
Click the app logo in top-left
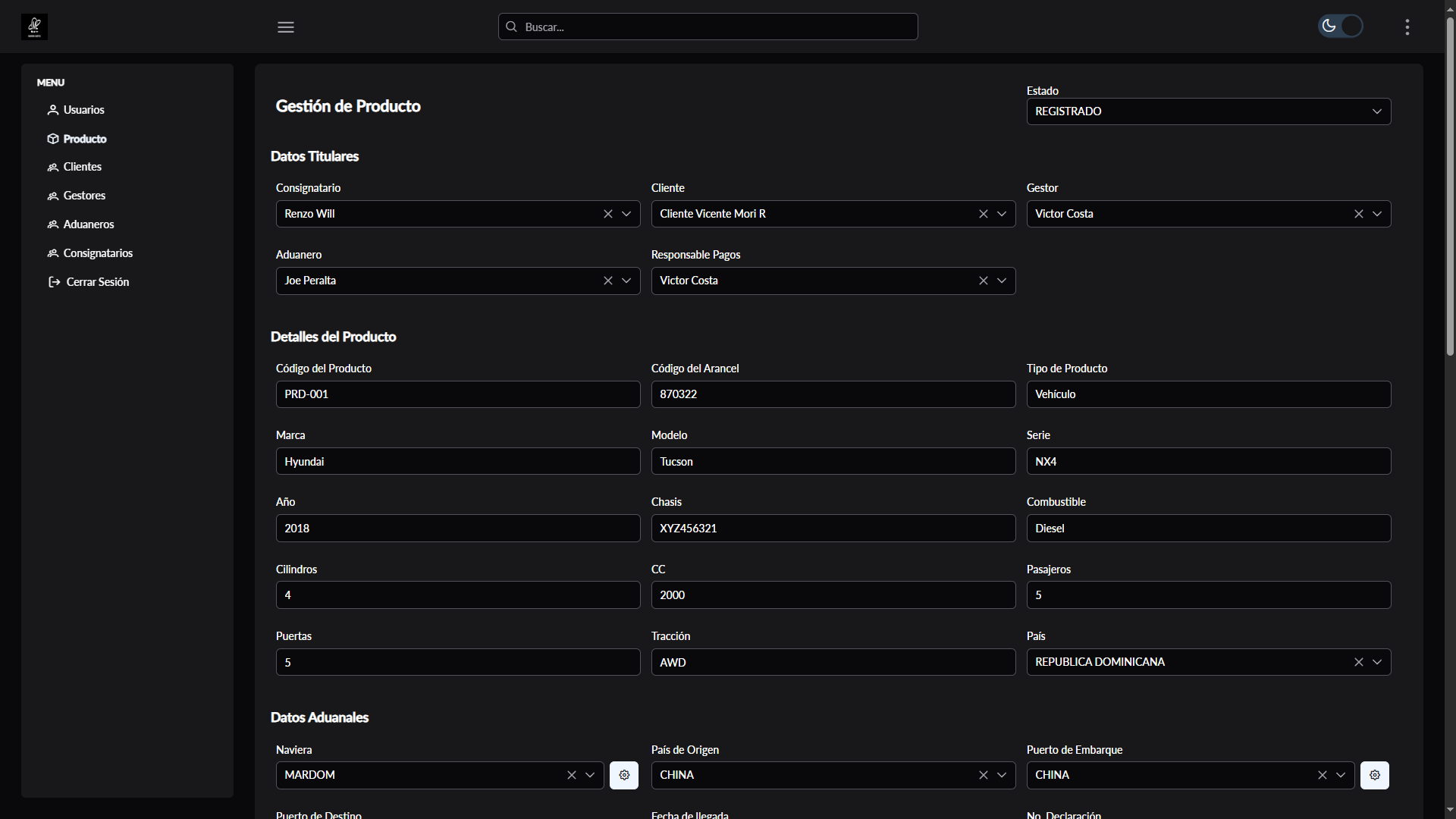(34, 27)
